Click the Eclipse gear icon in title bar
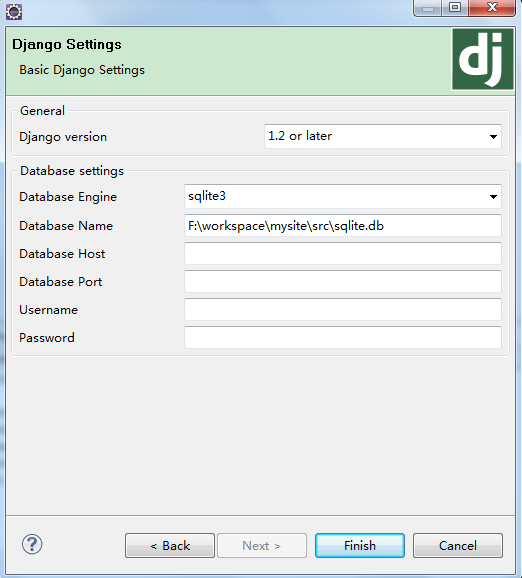The width and height of the screenshot is (522, 578). (14, 12)
